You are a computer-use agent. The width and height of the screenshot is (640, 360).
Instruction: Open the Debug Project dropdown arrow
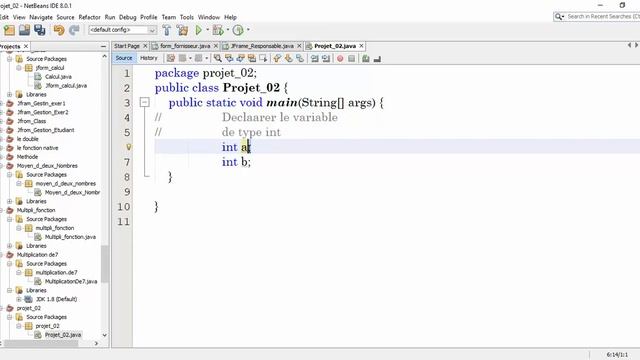228,30
